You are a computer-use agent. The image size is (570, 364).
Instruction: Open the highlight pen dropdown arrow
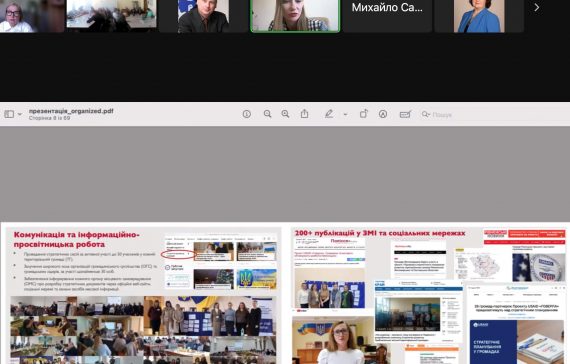(x=345, y=114)
